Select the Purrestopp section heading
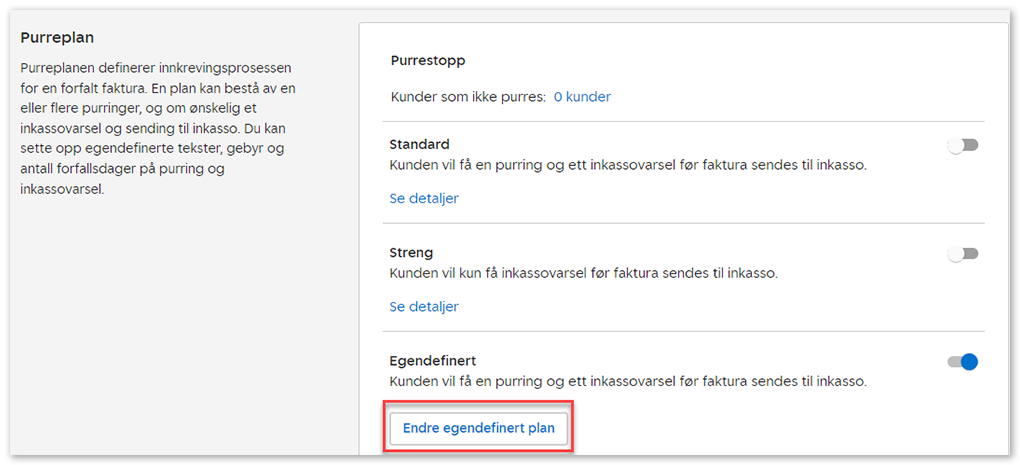The height and width of the screenshot is (465, 1020). click(x=427, y=60)
